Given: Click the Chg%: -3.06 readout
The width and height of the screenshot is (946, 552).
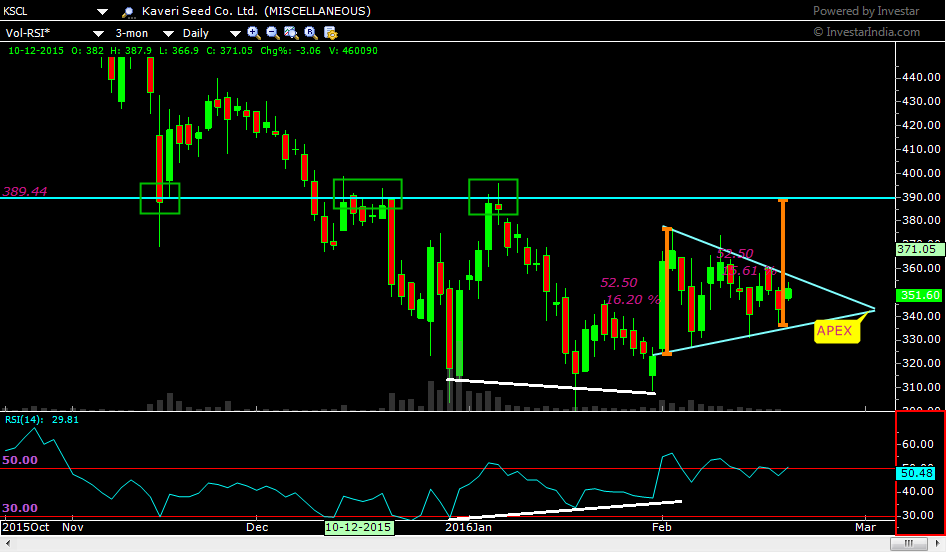Looking at the screenshot, I should [291, 51].
